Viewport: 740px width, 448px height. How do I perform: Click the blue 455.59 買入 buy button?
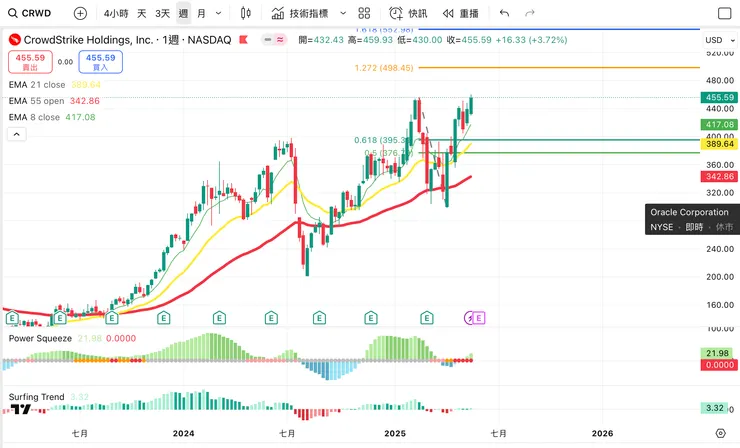point(101,62)
